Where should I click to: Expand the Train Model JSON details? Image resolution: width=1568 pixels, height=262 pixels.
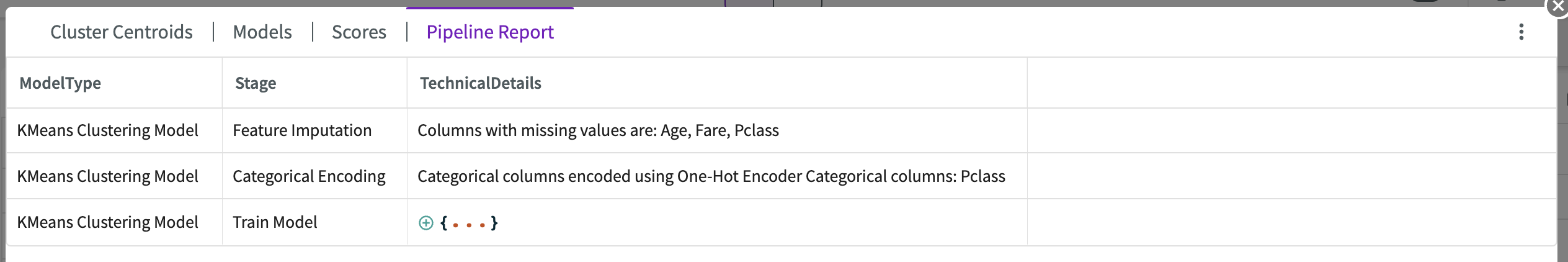pos(425,223)
